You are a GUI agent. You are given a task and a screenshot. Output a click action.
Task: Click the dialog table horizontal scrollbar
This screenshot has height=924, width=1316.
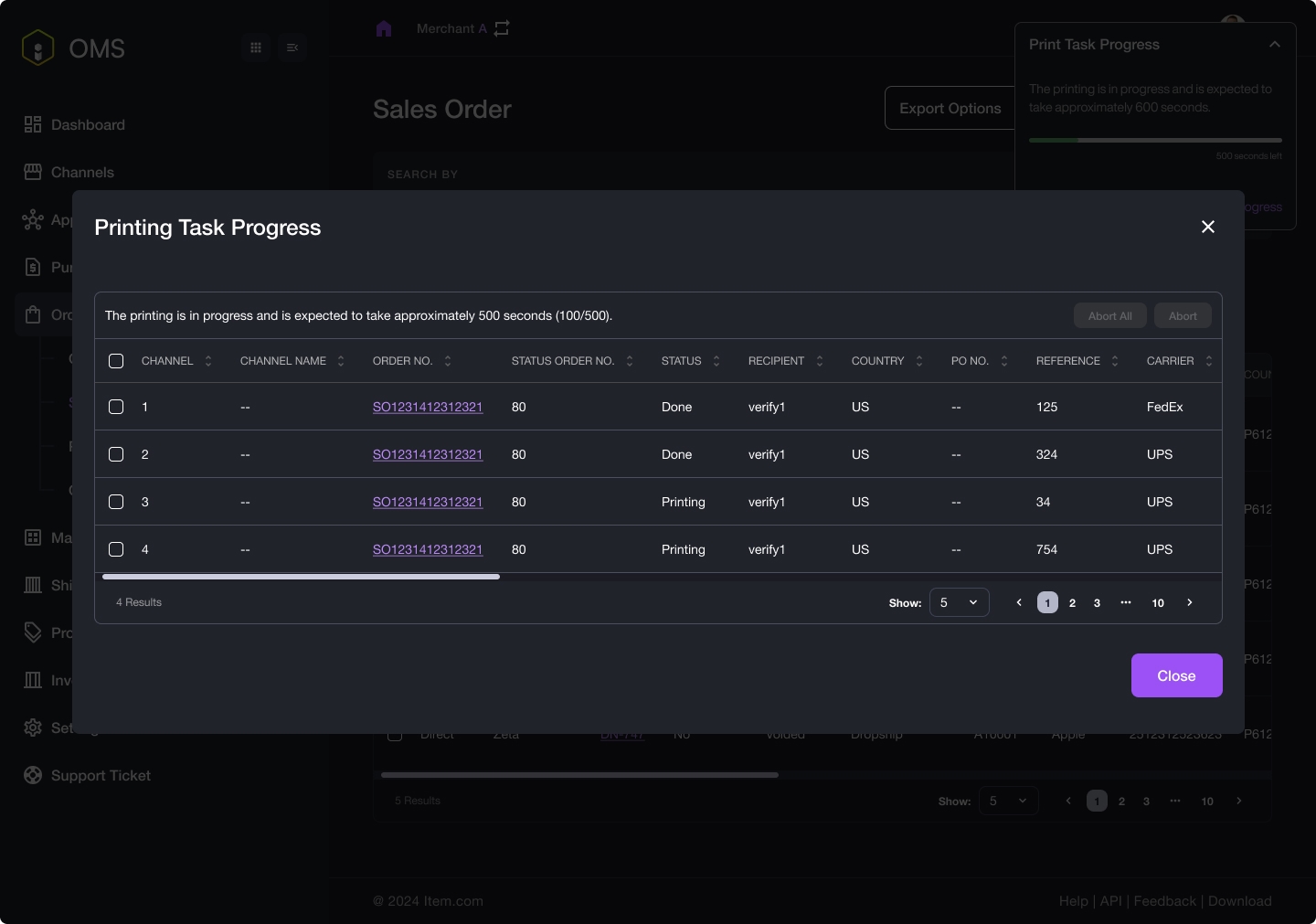click(302, 577)
